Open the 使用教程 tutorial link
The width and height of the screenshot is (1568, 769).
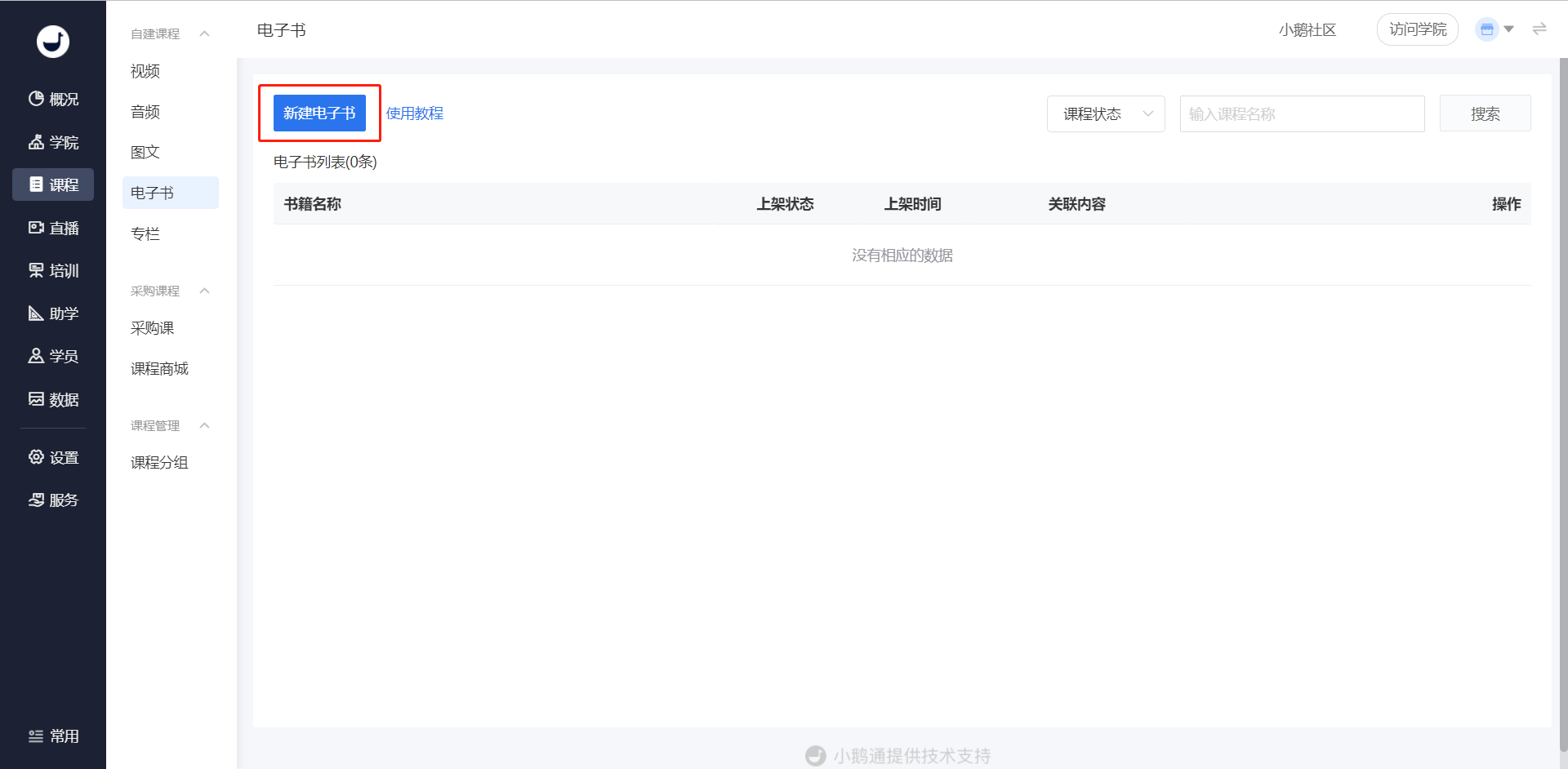tap(415, 113)
